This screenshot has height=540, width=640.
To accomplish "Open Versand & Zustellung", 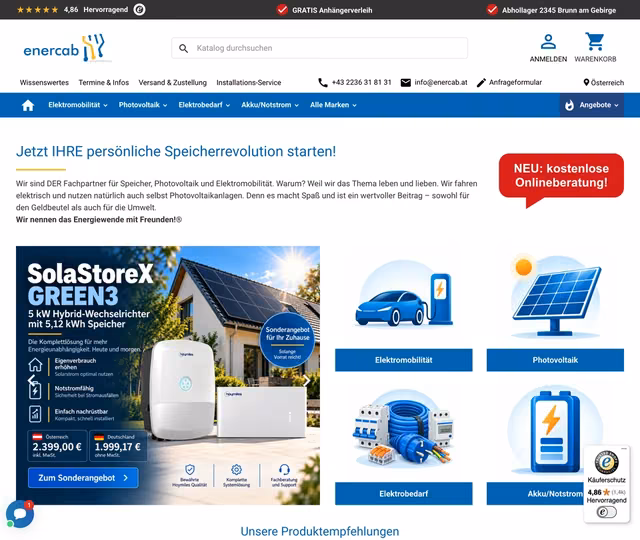I will [x=173, y=83].
